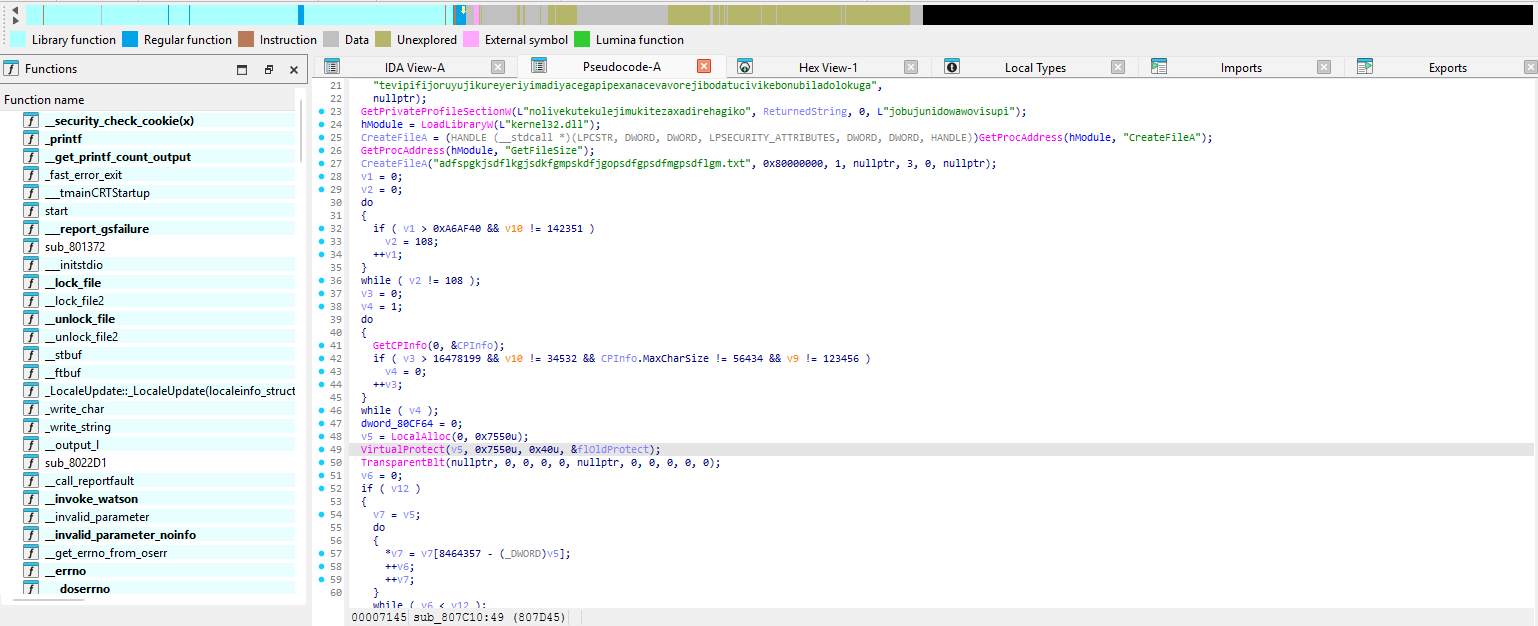The width and height of the screenshot is (1538, 626).
Task: Toggle breakpoint dot on line 49
Action: click(321, 450)
